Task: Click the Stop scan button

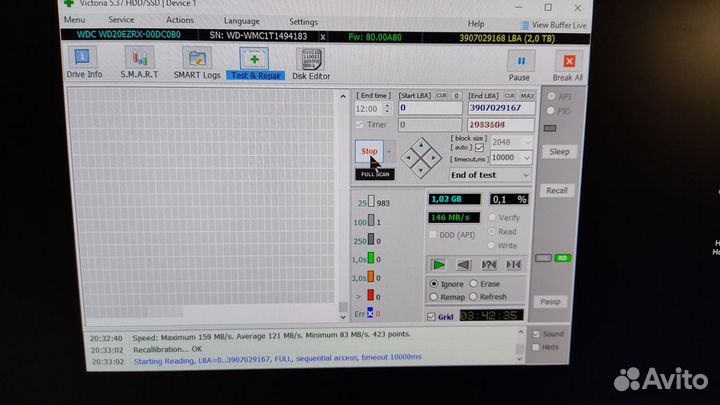Action: click(369, 152)
